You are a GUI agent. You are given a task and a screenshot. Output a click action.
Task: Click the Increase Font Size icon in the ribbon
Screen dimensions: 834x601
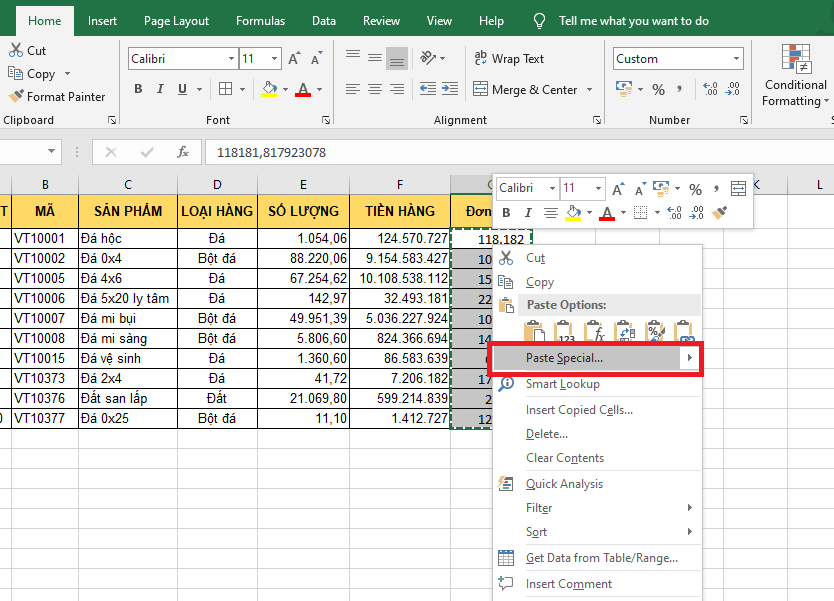tap(295, 59)
